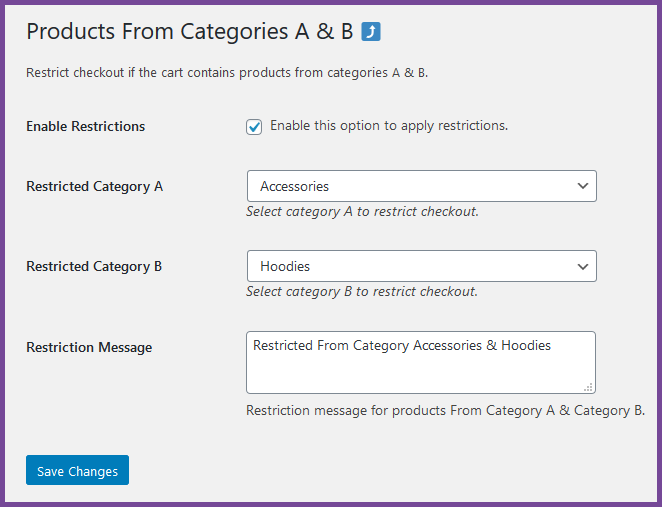Click the word 'Hoodies' inside message text area

click(x=526, y=346)
